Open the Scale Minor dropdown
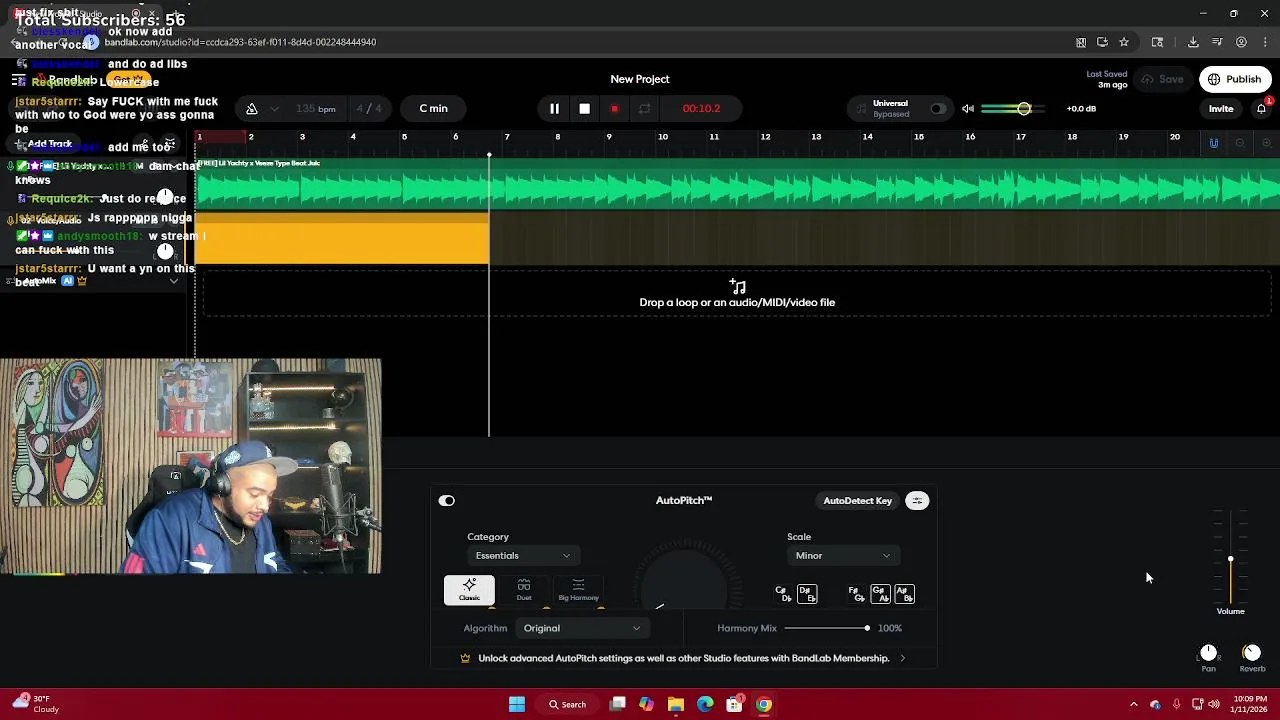 click(842, 556)
